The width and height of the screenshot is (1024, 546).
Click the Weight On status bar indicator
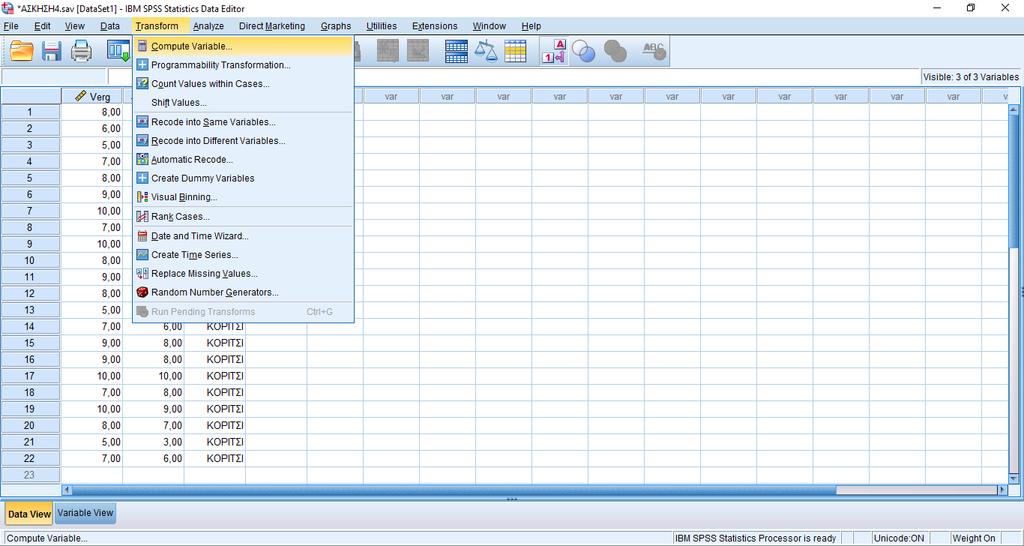coord(974,538)
